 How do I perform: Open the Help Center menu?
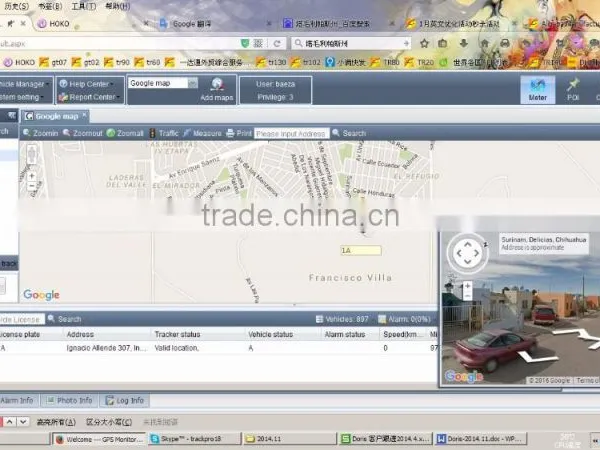click(x=87, y=84)
